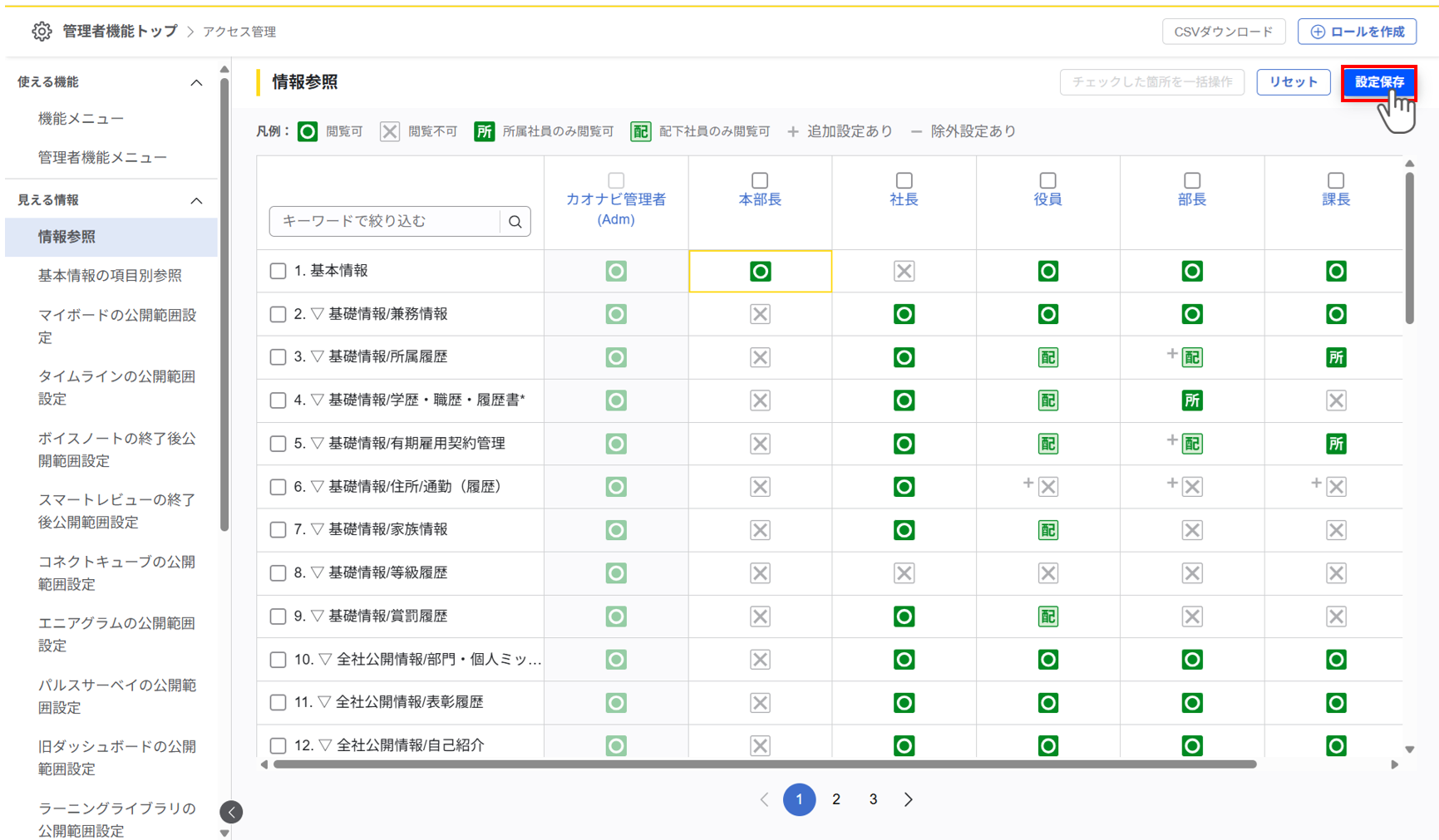The width and height of the screenshot is (1439, 840).
Task: Click the 設定保存 button
Action: tap(1379, 82)
